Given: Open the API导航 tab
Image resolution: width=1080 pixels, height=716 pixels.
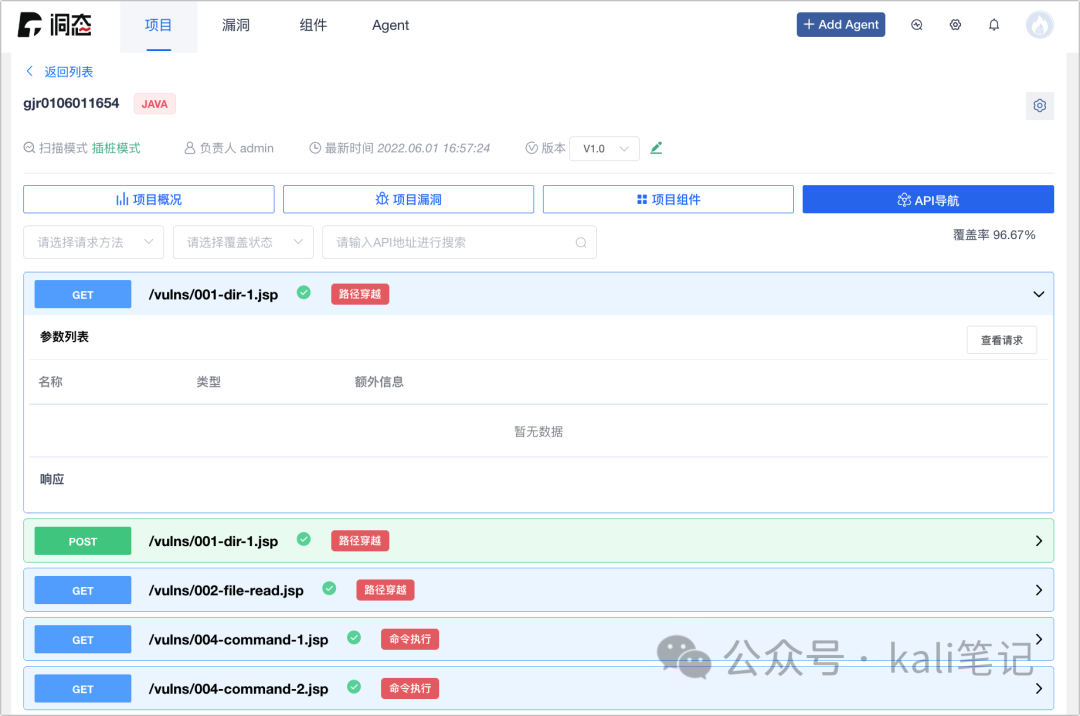Looking at the screenshot, I should tap(928, 200).
